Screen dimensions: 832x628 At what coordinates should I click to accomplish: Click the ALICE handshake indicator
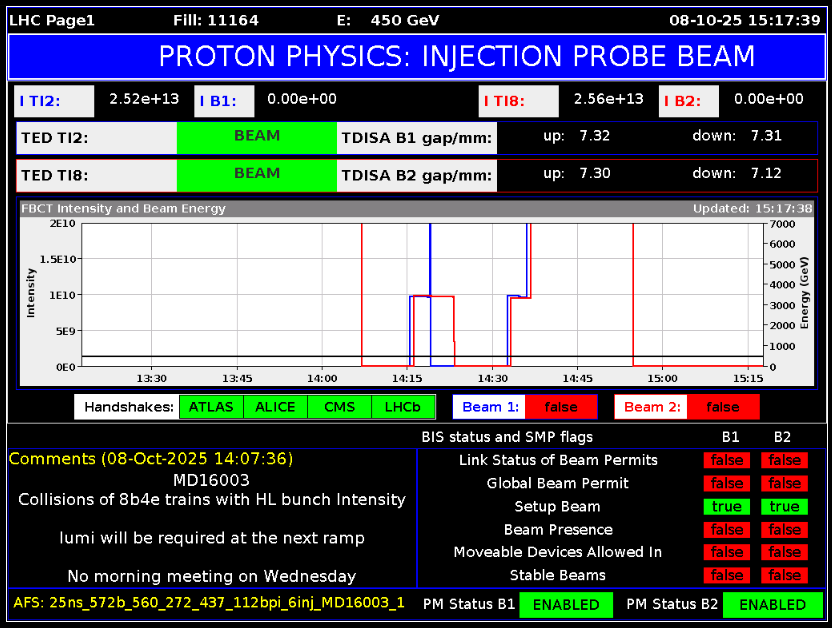coord(275,407)
